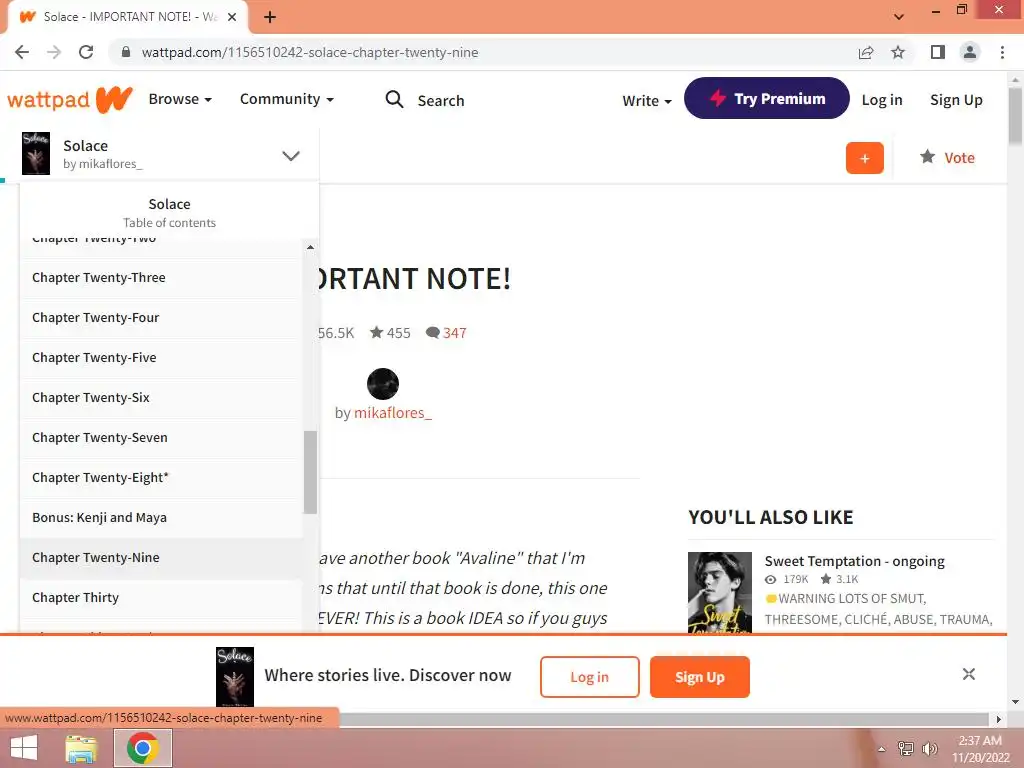Click the Vote star icon

(927, 157)
